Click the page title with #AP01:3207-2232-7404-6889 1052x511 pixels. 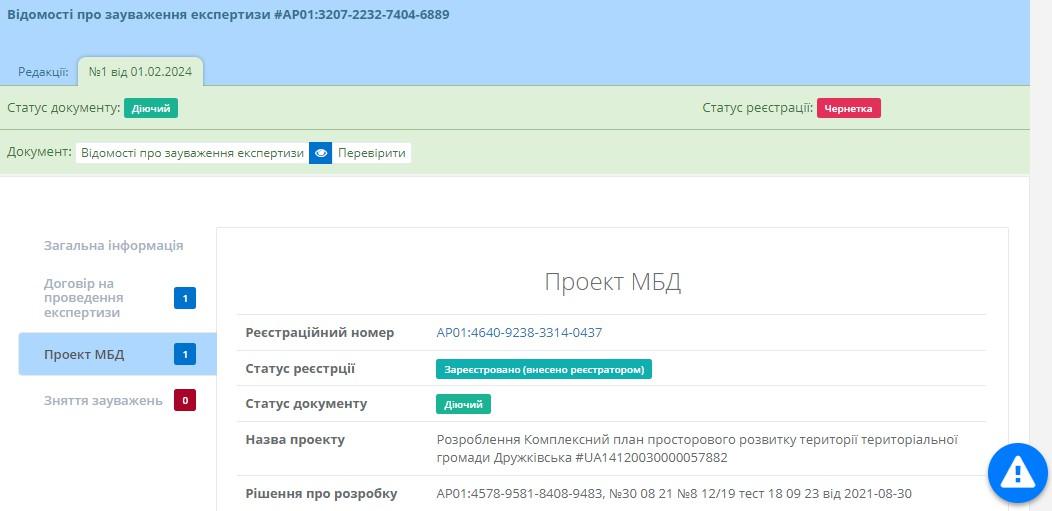(x=228, y=15)
